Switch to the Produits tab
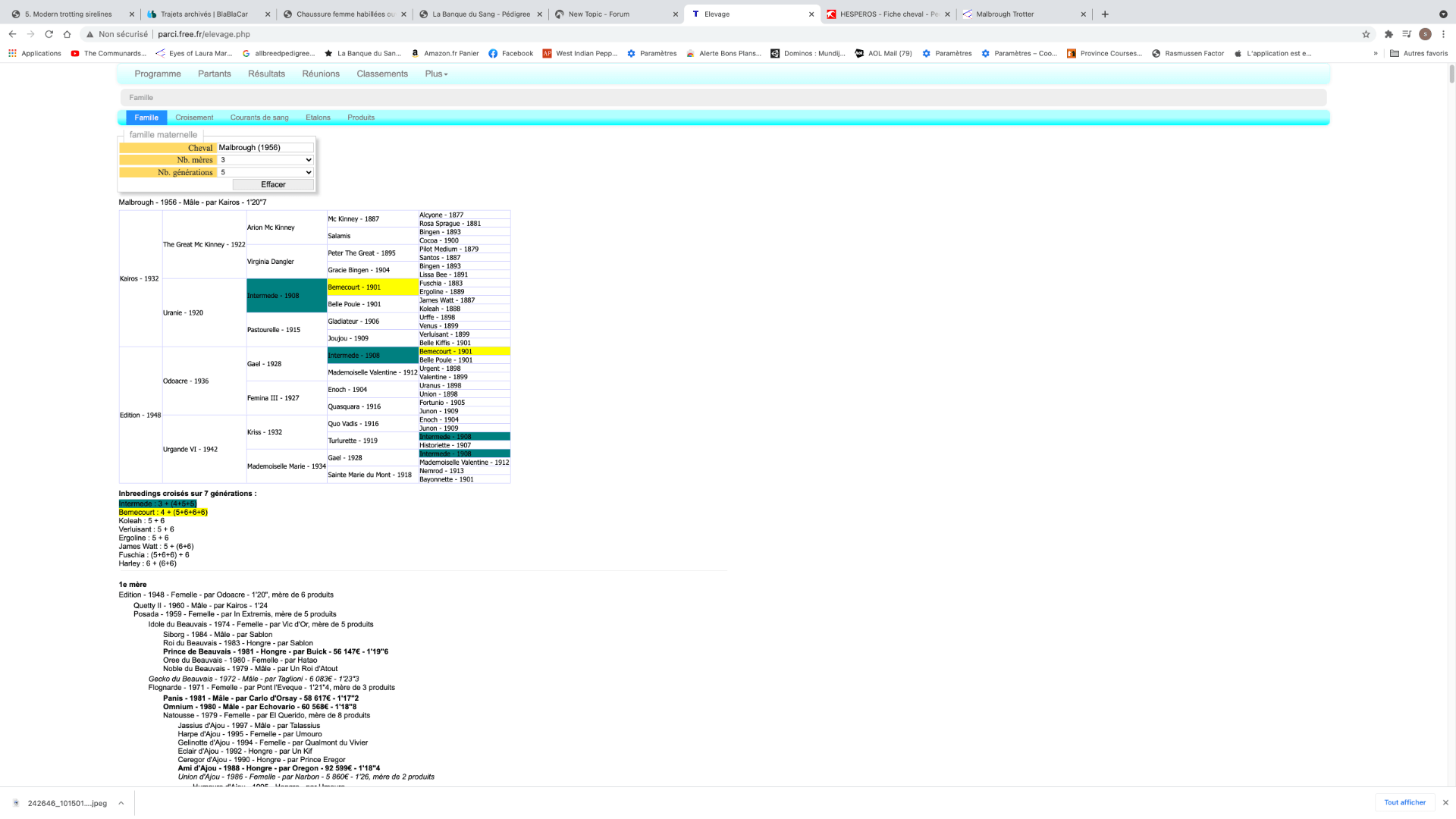The width and height of the screenshot is (1456, 819). 361,118
